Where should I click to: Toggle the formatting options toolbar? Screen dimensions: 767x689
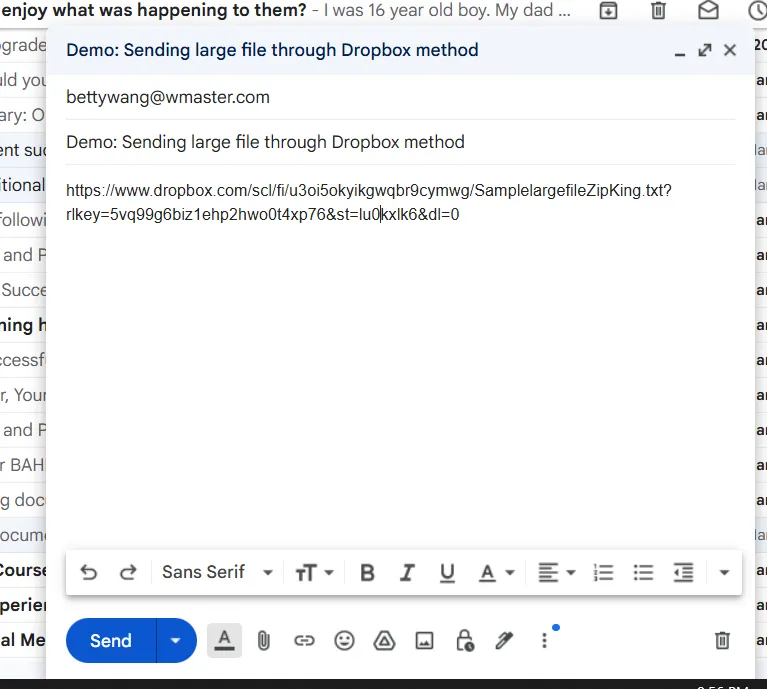pyautogui.click(x=225, y=640)
